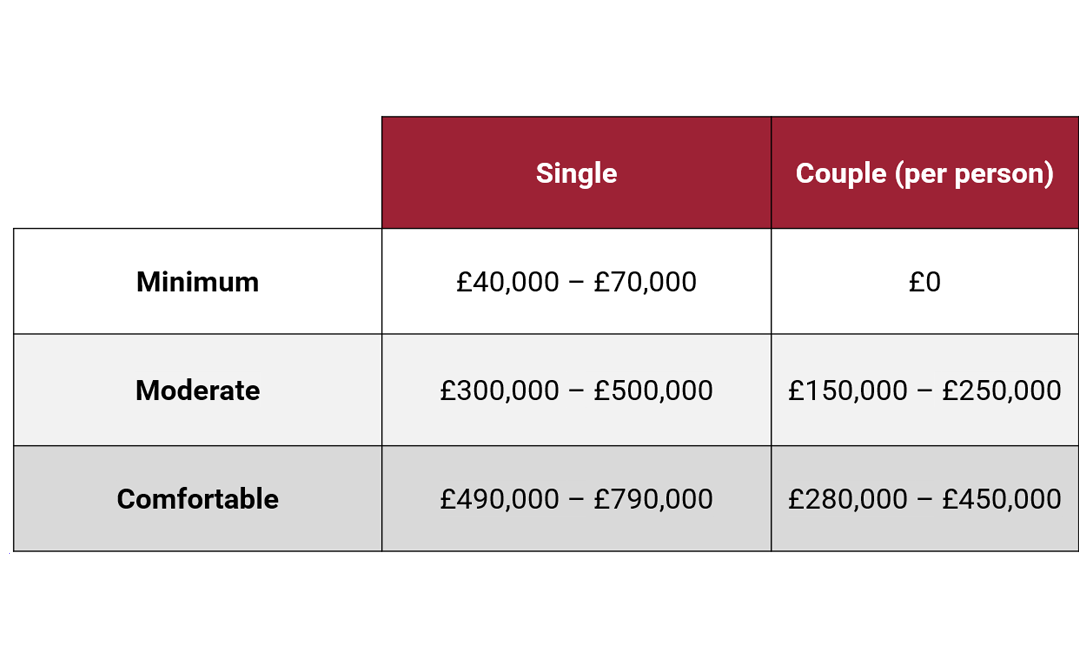Click the £490,000 – £790,000 cell
This screenshot has width=1086, height=650.
point(576,499)
